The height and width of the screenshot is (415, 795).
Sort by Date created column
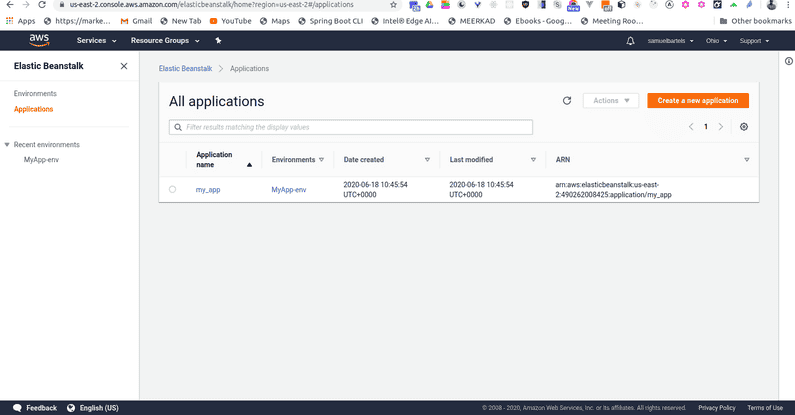click(386, 160)
